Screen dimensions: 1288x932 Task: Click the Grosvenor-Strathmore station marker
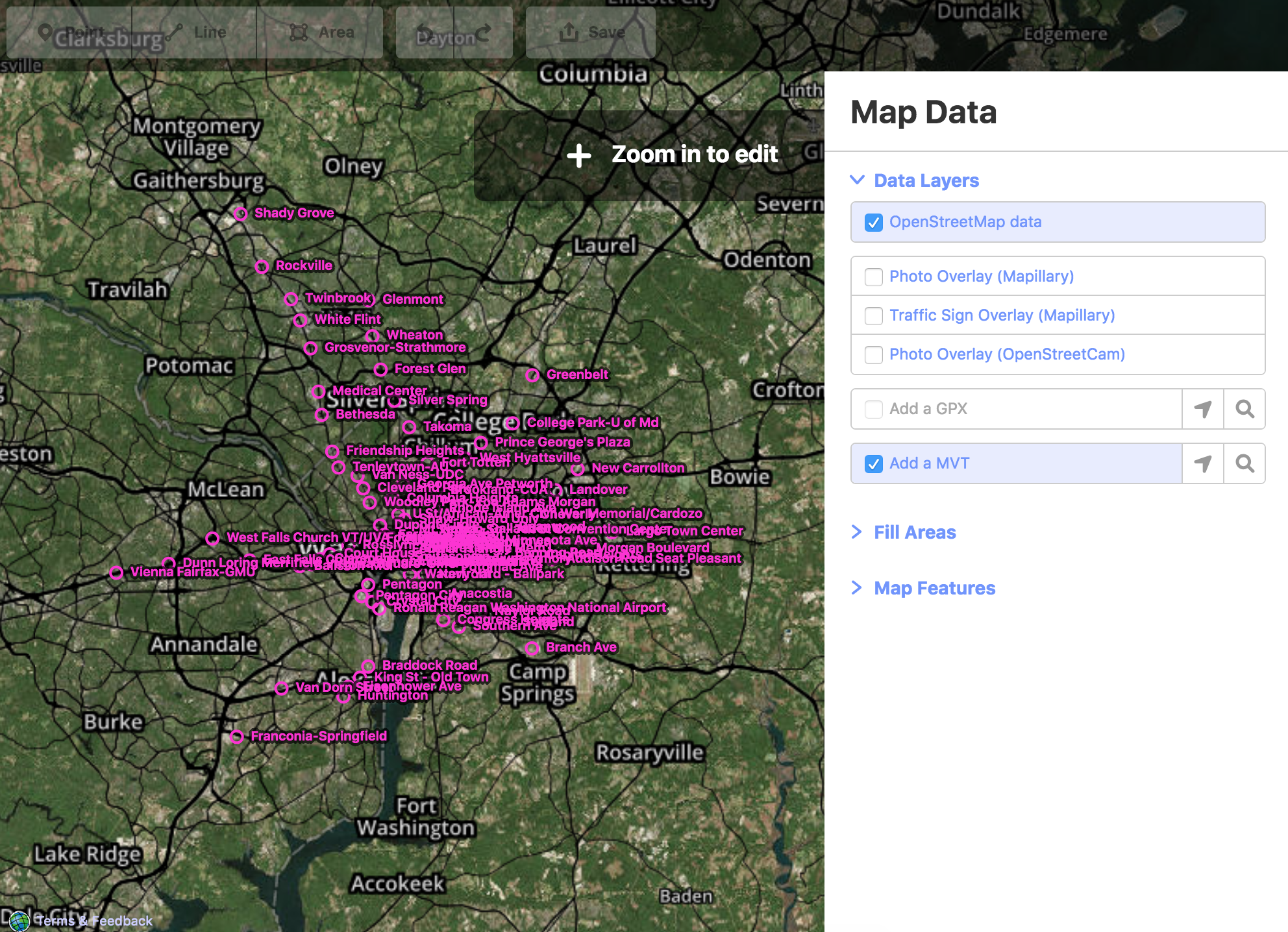311,349
